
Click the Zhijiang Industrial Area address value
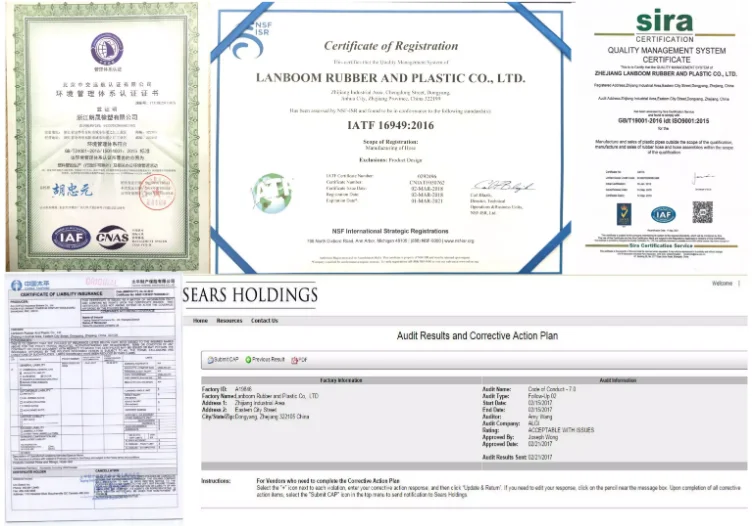260,403
